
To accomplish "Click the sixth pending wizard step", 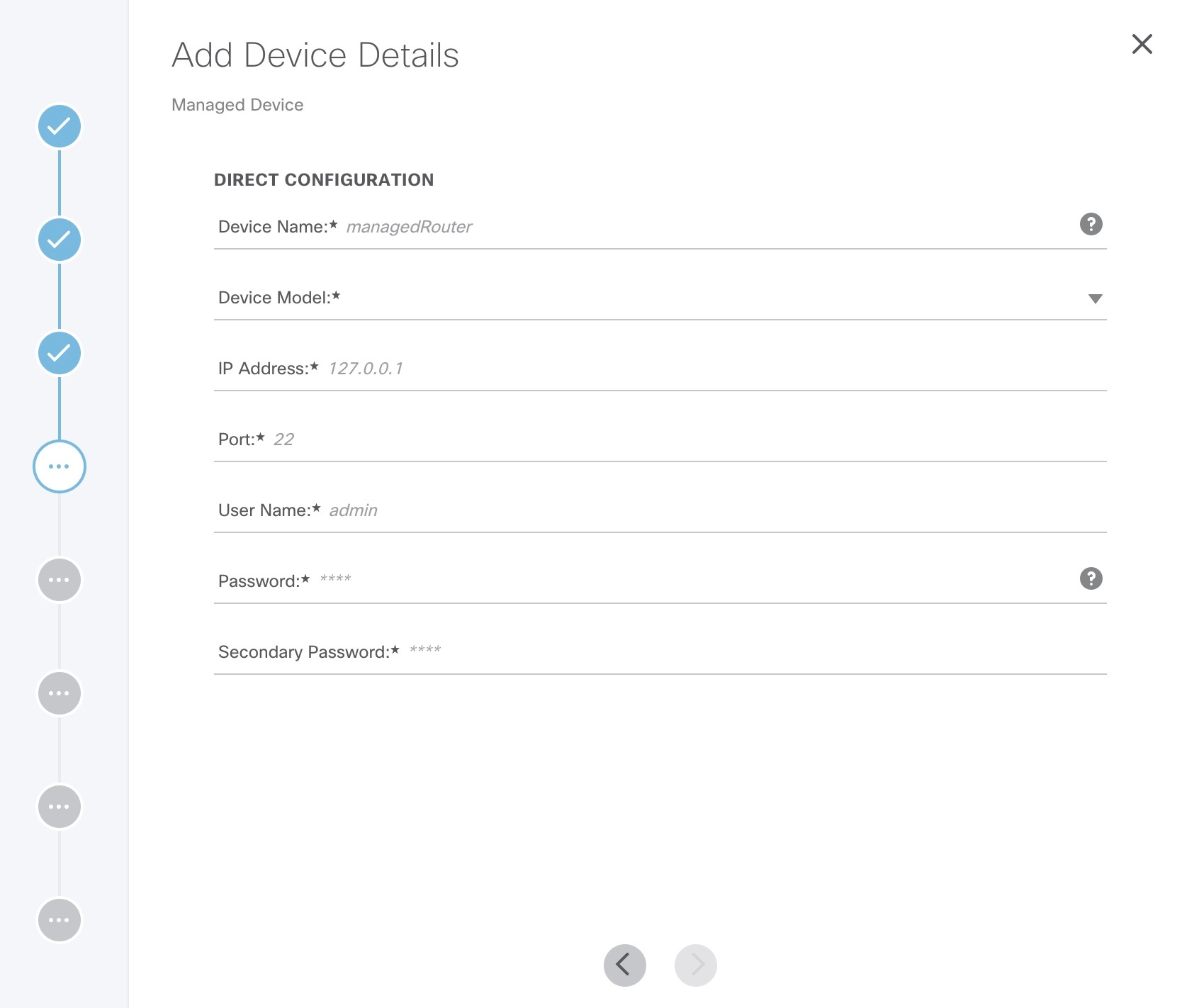I will pyautogui.click(x=60, y=693).
